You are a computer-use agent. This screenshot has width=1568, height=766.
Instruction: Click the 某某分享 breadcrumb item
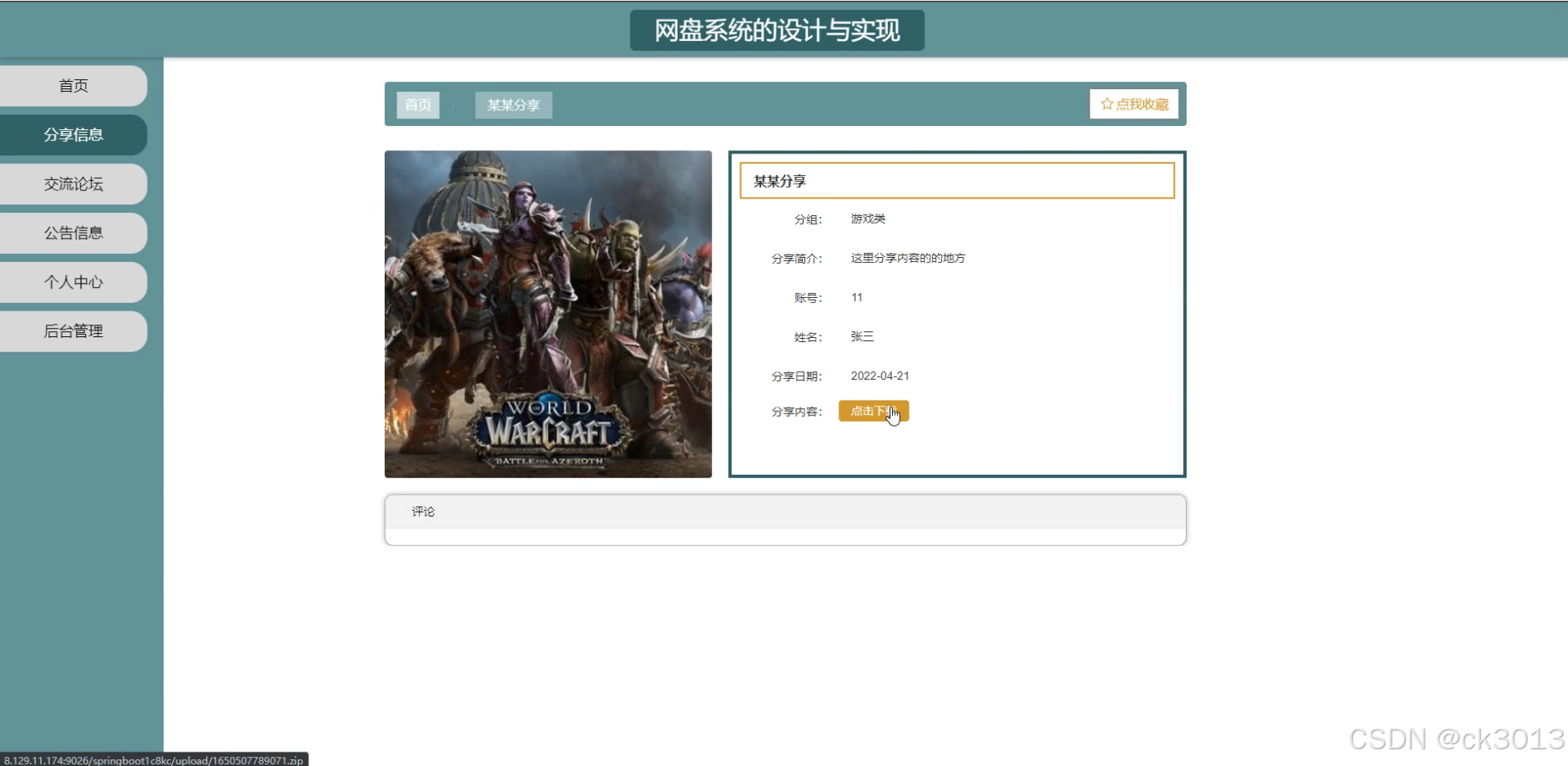point(513,105)
